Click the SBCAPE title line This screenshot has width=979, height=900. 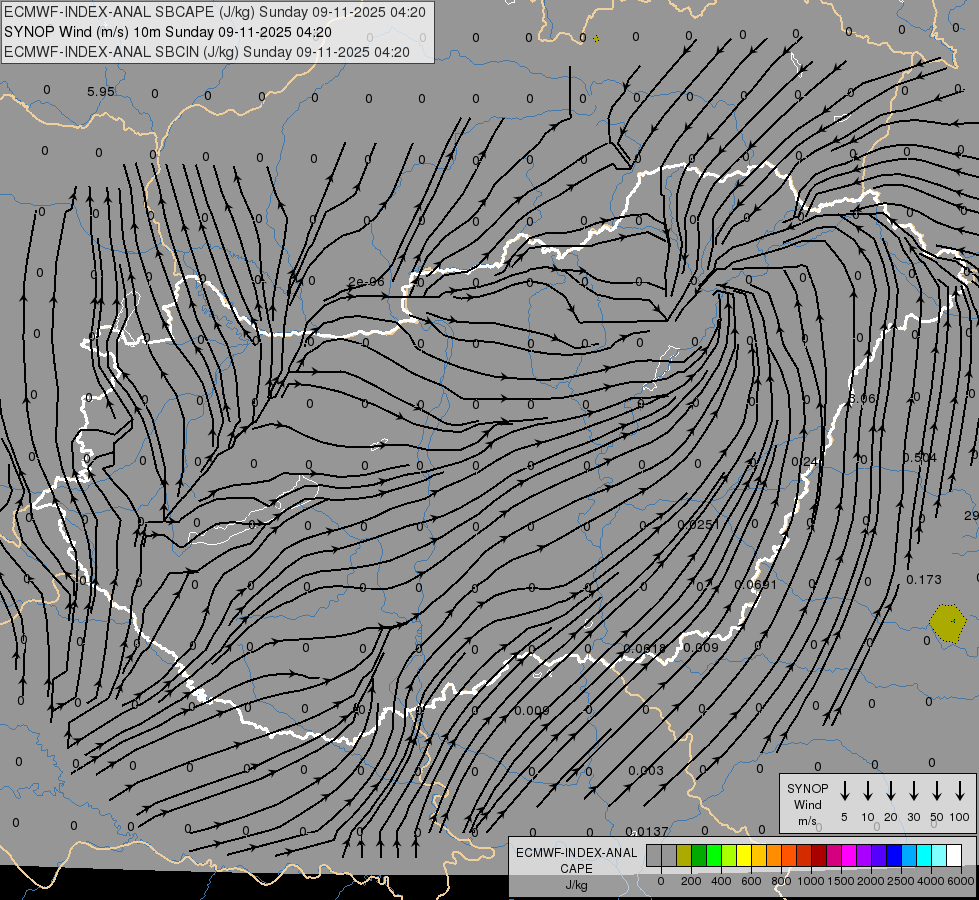click(x=215, y=12)
